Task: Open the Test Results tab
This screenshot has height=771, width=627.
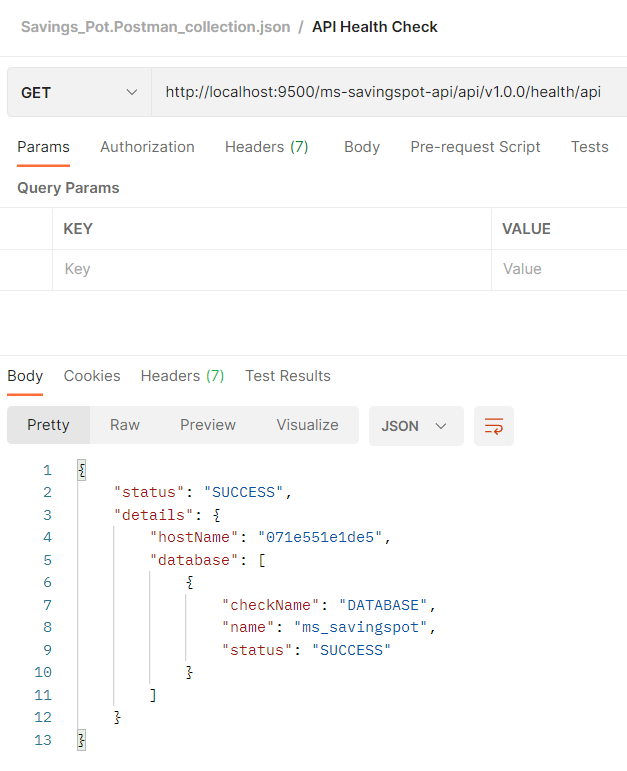Action: coord(288,376)
